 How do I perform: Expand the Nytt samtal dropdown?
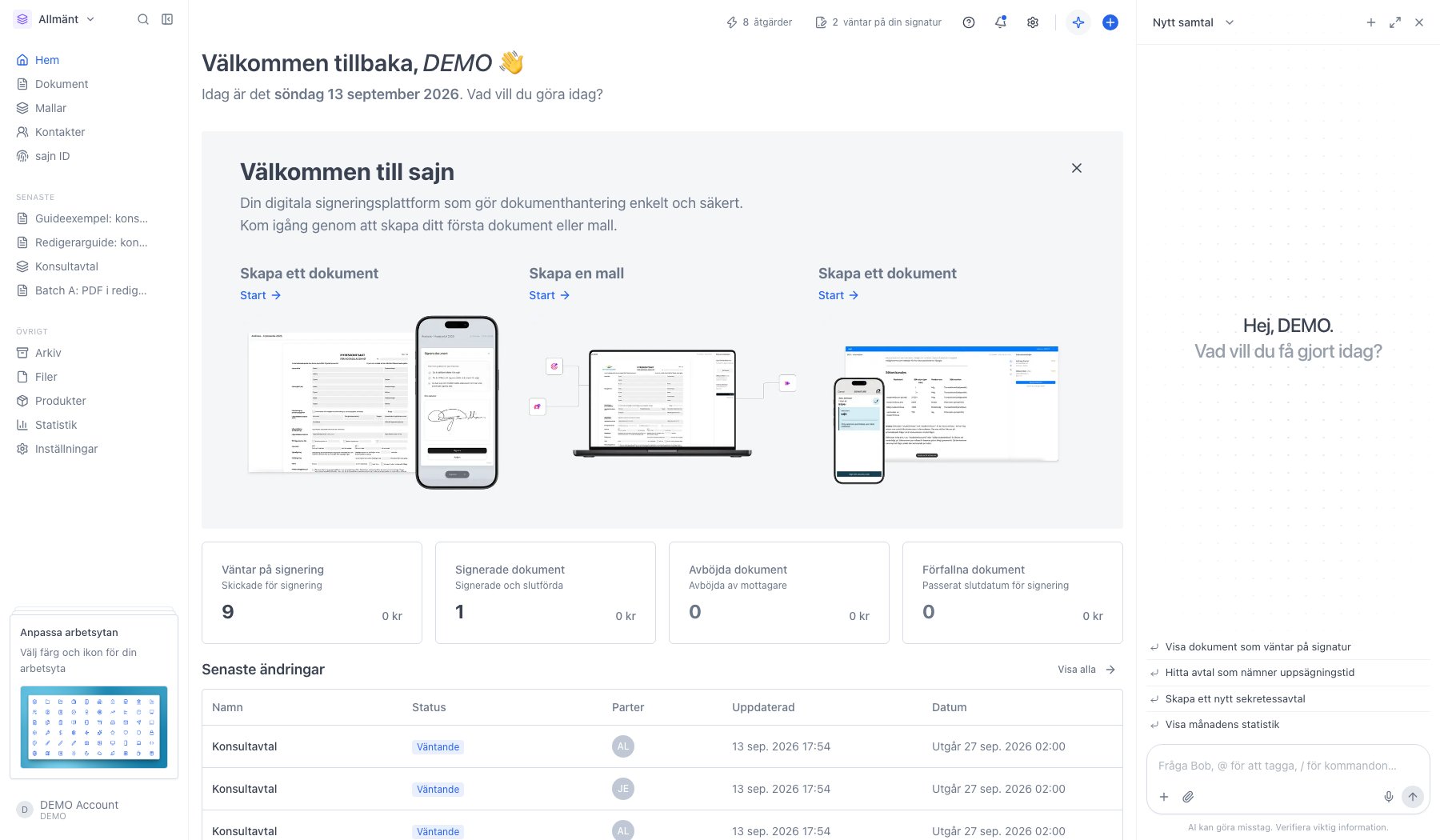(x=1194, y=22)
